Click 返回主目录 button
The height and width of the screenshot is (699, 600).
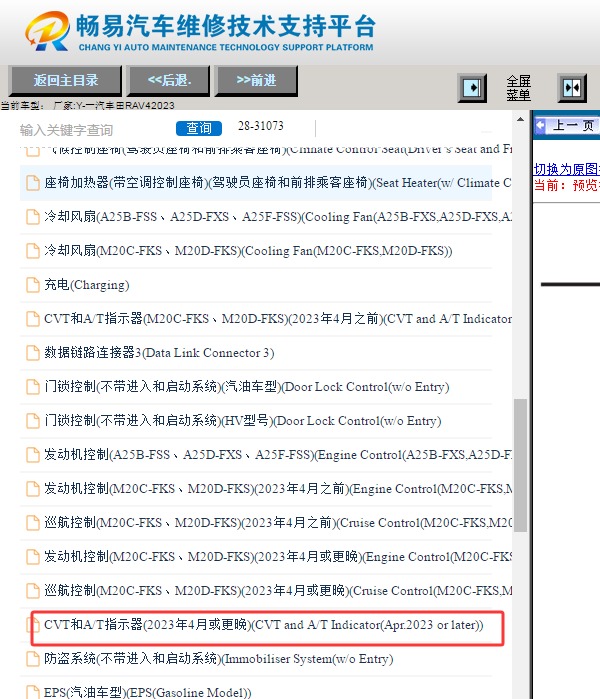pos(66,80)
